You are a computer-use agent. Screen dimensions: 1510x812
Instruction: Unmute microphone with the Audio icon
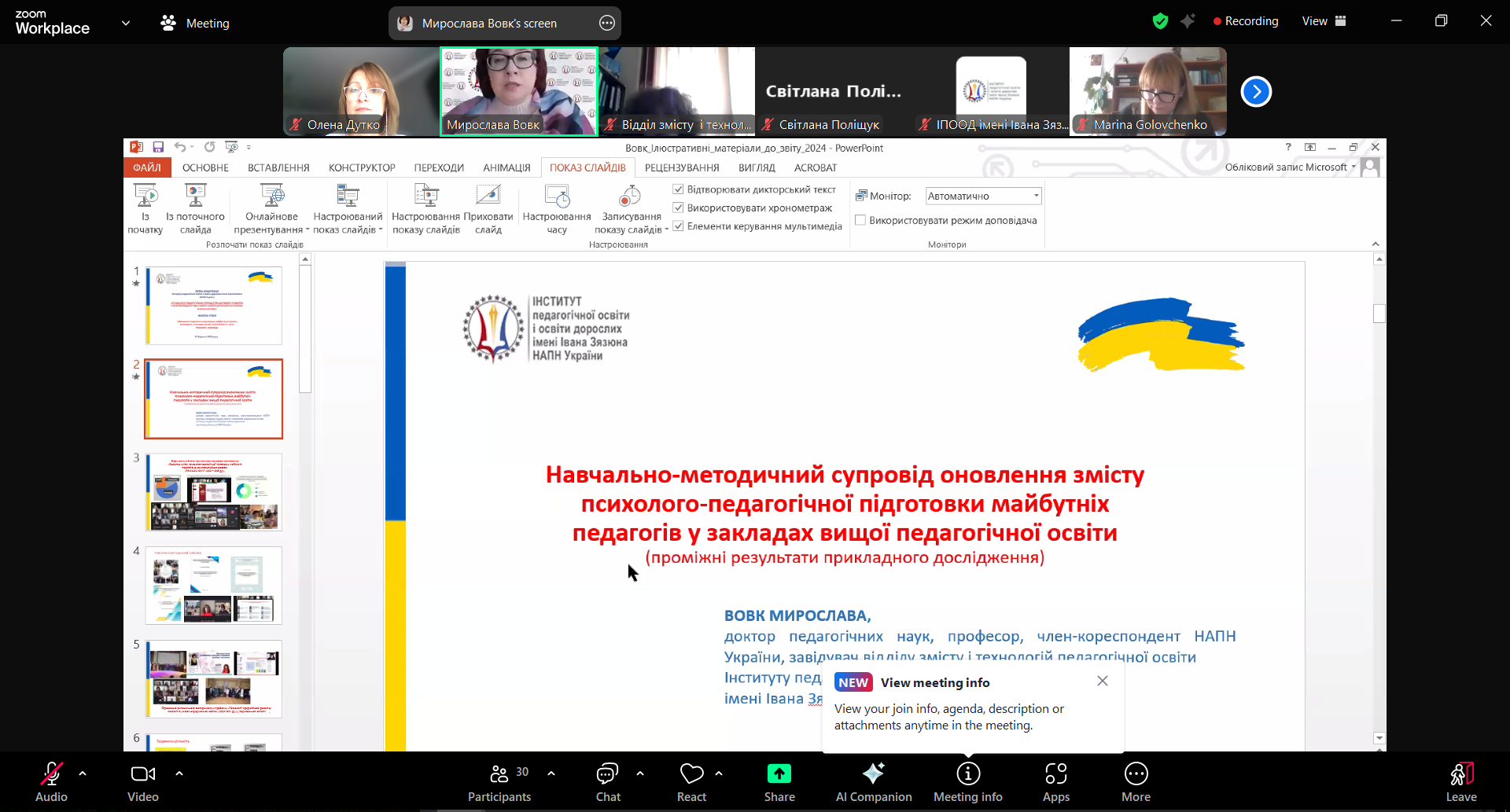pos(51,775)
